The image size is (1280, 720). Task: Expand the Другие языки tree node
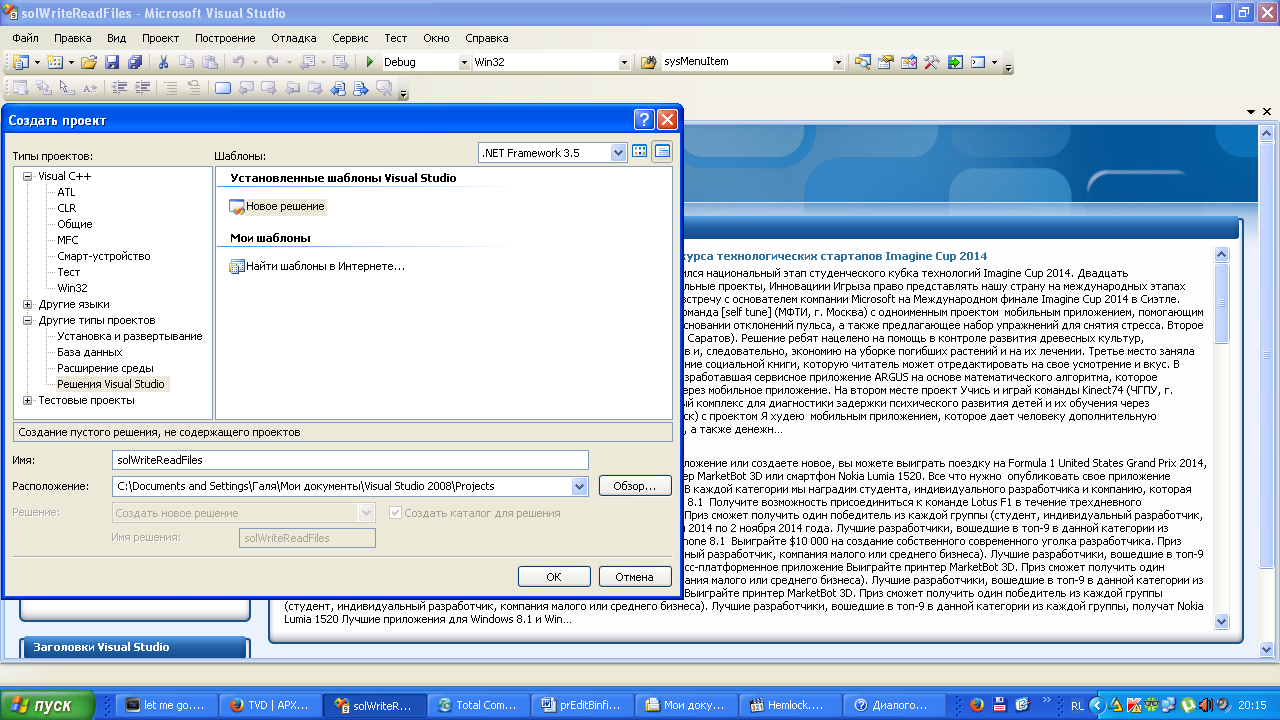tap(27, 304)
